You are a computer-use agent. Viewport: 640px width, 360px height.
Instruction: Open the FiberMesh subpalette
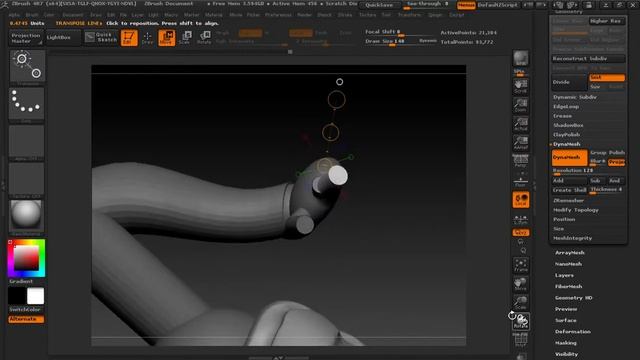click(569, 287)
